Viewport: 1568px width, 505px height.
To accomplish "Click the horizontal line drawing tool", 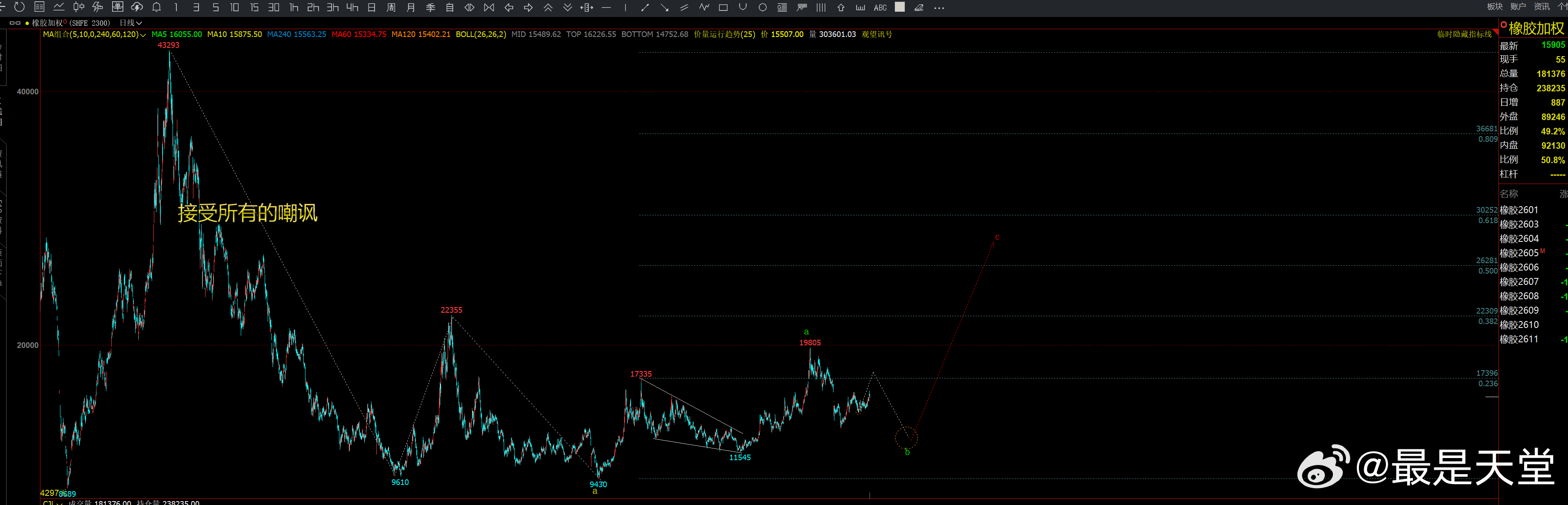I will [x=606, y=8].
